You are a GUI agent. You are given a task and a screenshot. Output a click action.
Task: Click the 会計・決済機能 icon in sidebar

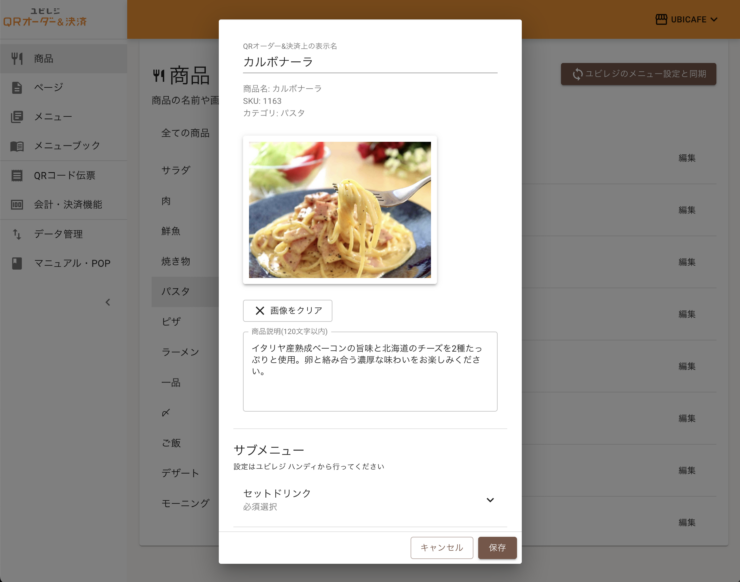[x=17, y=205]
